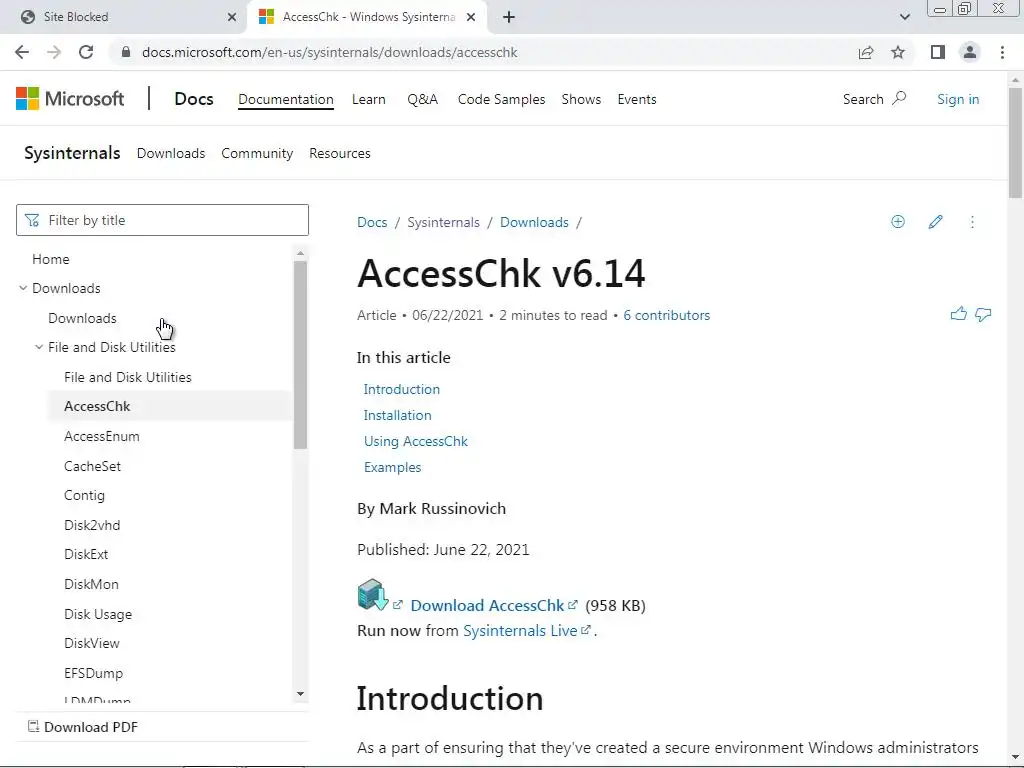Collapse the Downloads tree node
Screen dimensions: 1024x768
pos(23,288)
